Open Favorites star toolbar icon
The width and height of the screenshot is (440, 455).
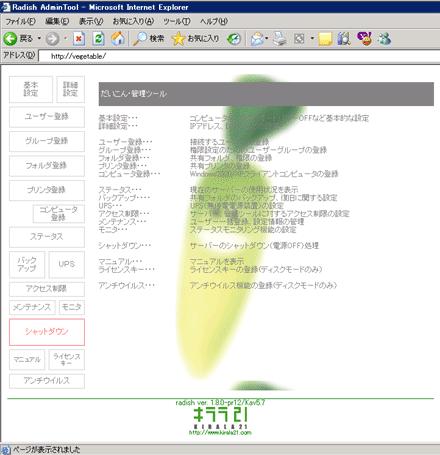178,39
